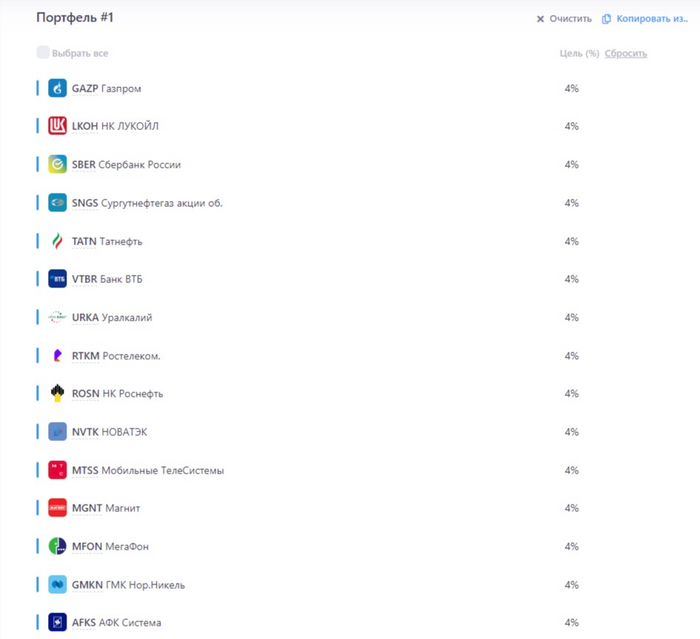Click the Цель (%) column header
The image size is (700, 639).
click(x=579, y=53)
